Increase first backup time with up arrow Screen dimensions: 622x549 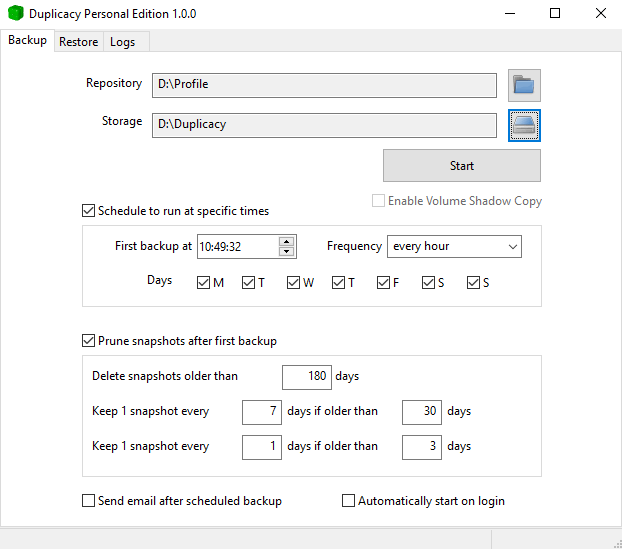pos(287,241)
